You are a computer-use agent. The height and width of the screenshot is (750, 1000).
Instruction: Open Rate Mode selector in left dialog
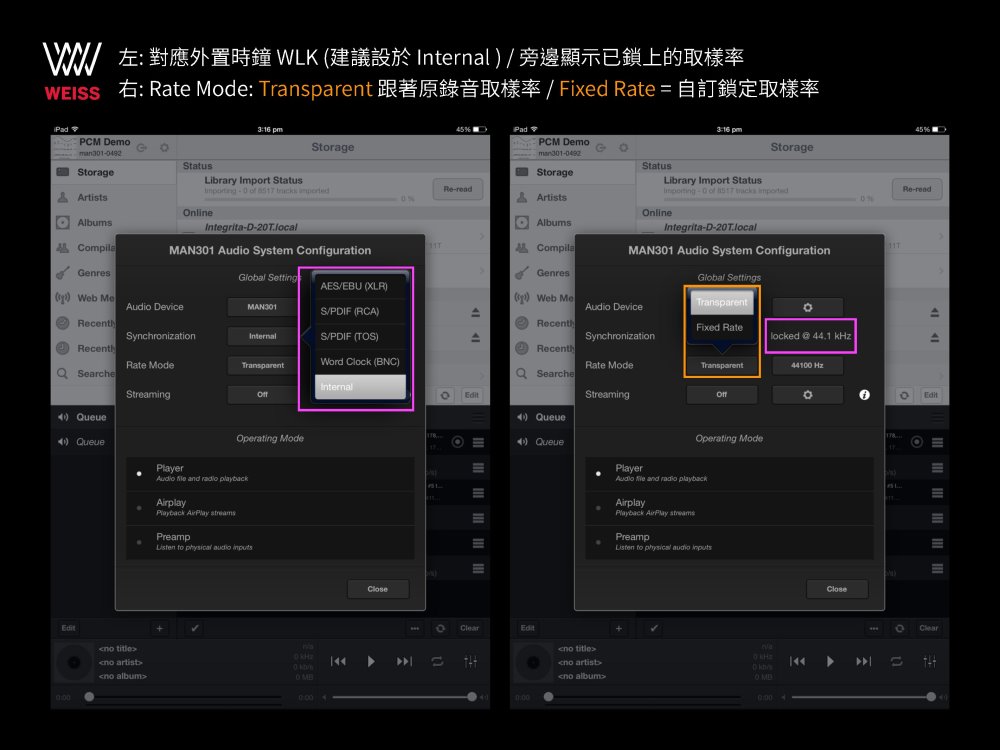262,365
